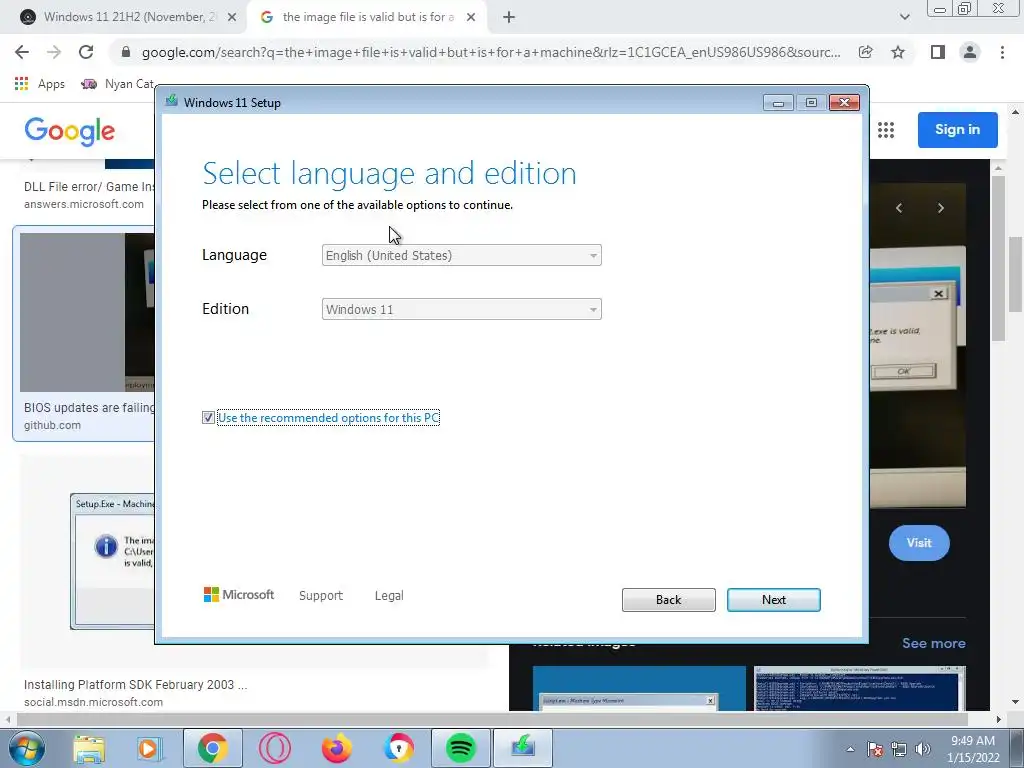Go forward in Chrome
The image size is (1024, 768).
pos(54,52)
